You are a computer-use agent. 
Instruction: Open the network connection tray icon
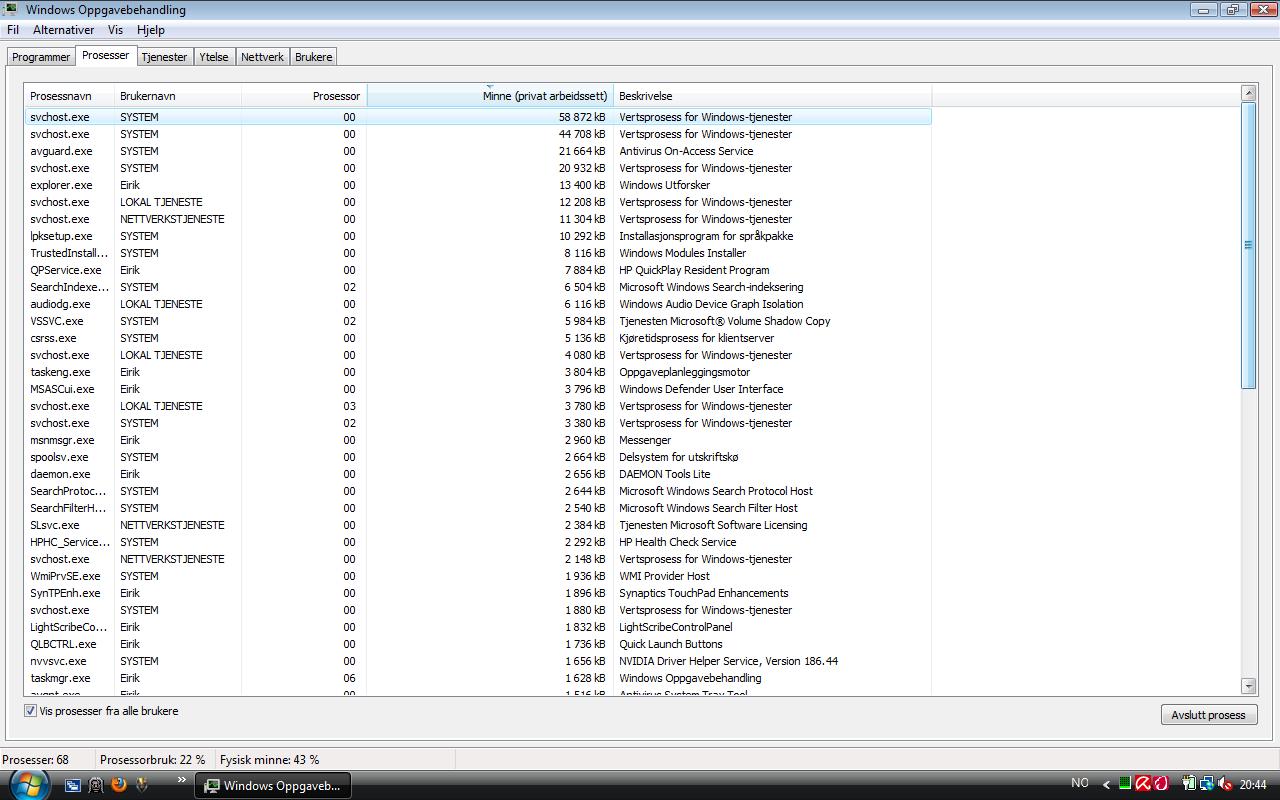[x=1207, y=784]
